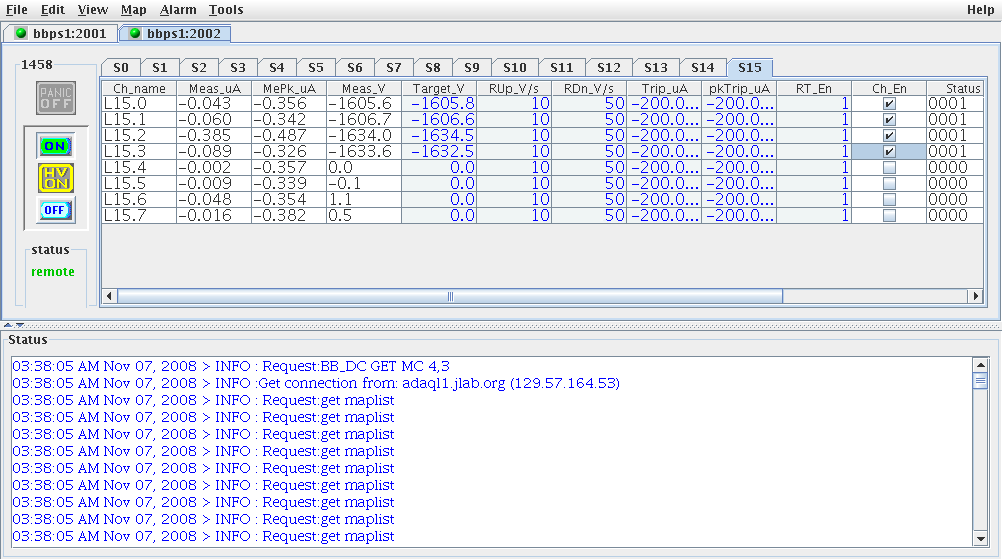Click Status log scroll up arrow
This screenshot has width=1002, height=560.
pos(980,365)
